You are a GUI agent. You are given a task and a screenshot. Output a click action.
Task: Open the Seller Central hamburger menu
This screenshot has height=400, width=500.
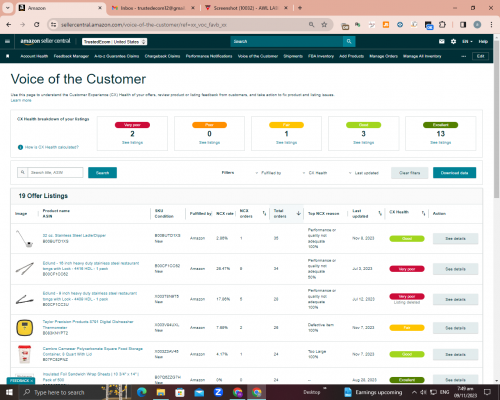click(x=7, y=41)
